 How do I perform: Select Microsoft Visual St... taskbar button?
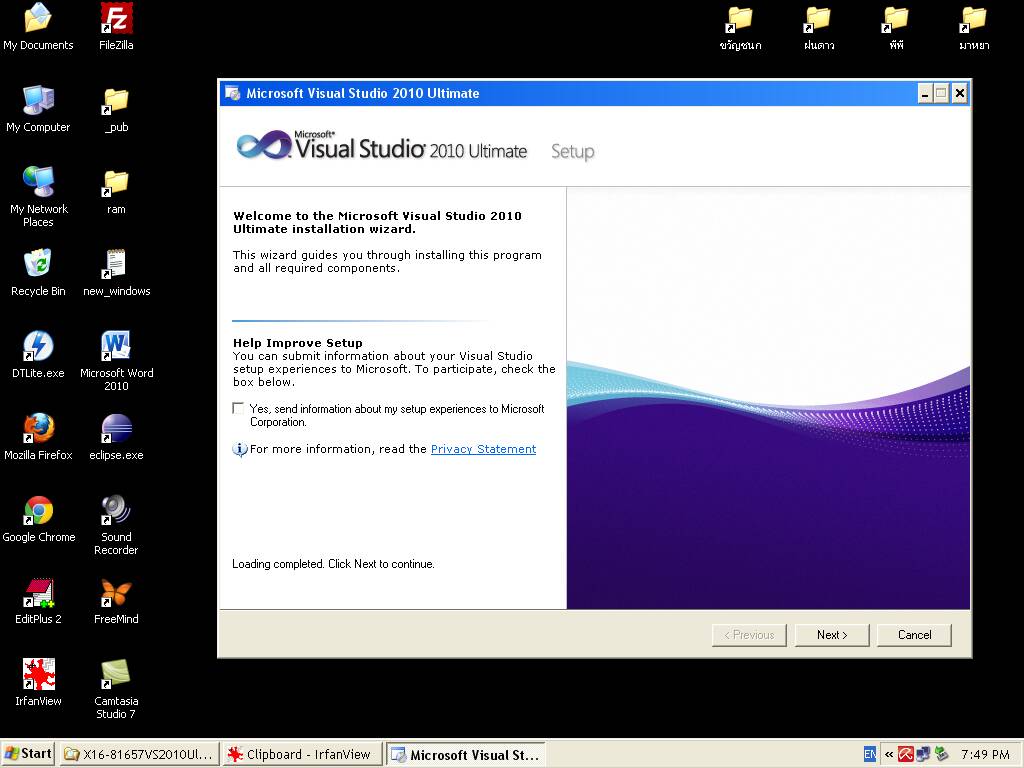[466, 754]
